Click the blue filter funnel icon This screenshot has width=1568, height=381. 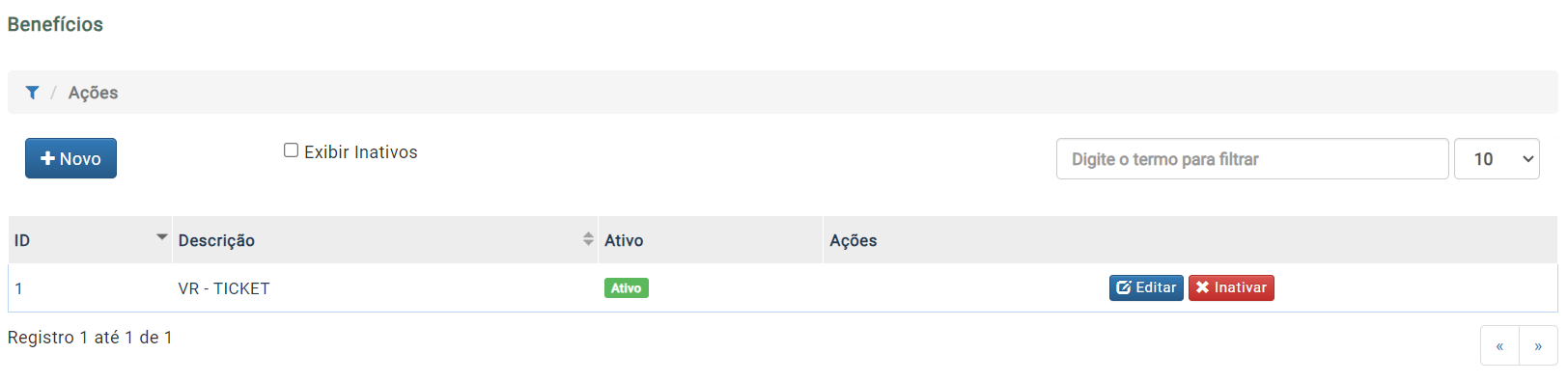[x=32, y=93]
